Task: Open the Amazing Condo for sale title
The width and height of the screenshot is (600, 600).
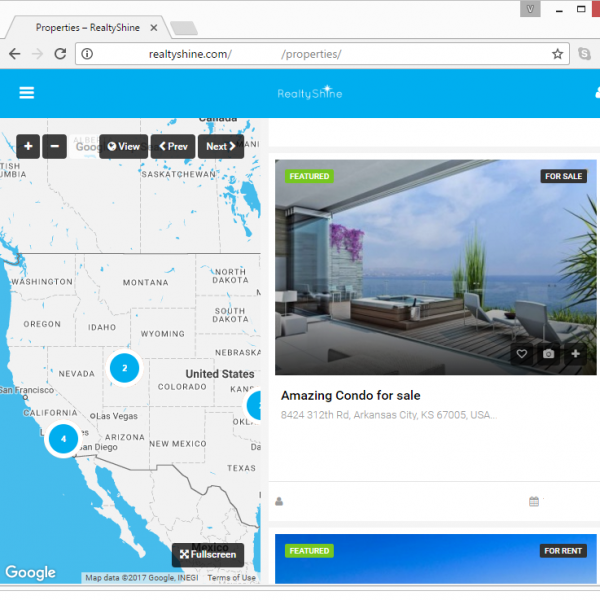Action: [x=351, y=395]
